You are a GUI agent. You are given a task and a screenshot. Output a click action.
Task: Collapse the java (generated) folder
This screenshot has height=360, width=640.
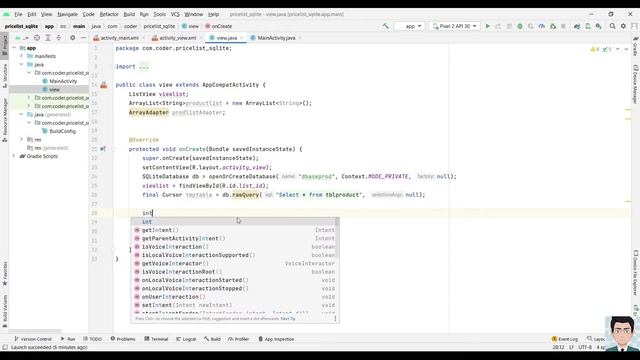point(22,114)
